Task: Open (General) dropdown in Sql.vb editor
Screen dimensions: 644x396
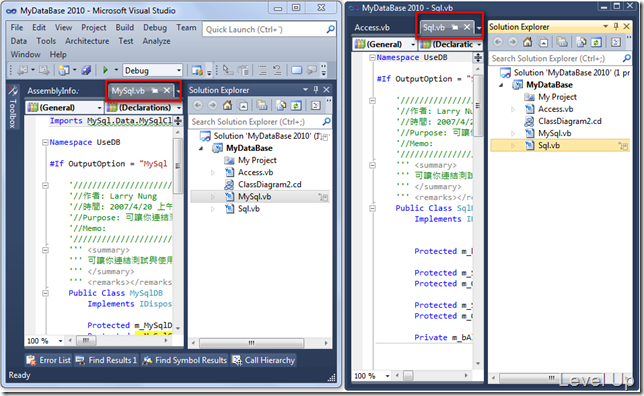Action: pyautogui.click(x=413, y=44)
